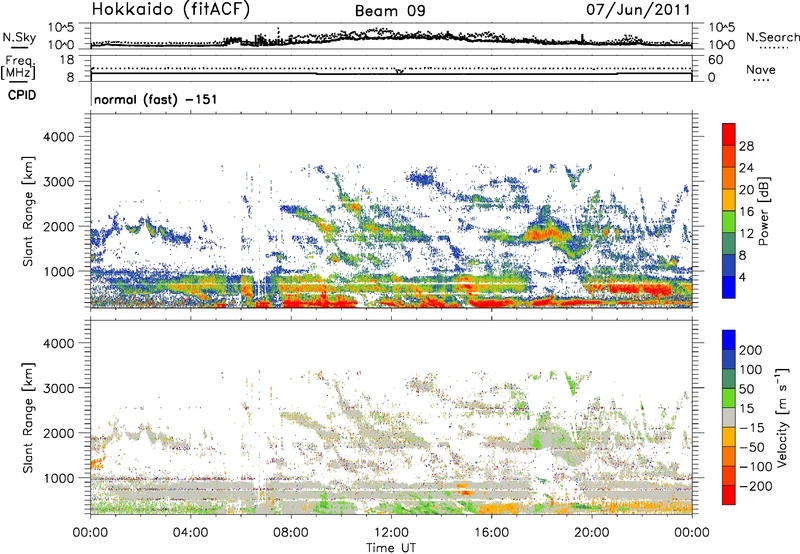Image resolution: width=800 pixels, height=554 pixels.
Task: Click the "1000" tick on the velocity panel
Action: [59, 478]
